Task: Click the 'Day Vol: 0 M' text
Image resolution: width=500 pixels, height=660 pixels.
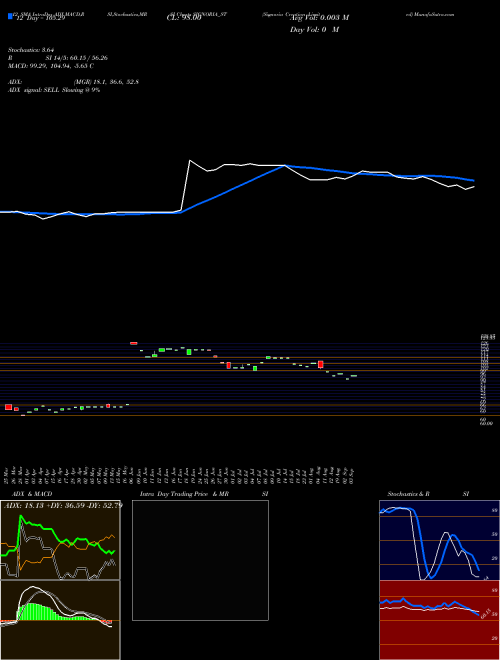Action: [x=314, y=30]
